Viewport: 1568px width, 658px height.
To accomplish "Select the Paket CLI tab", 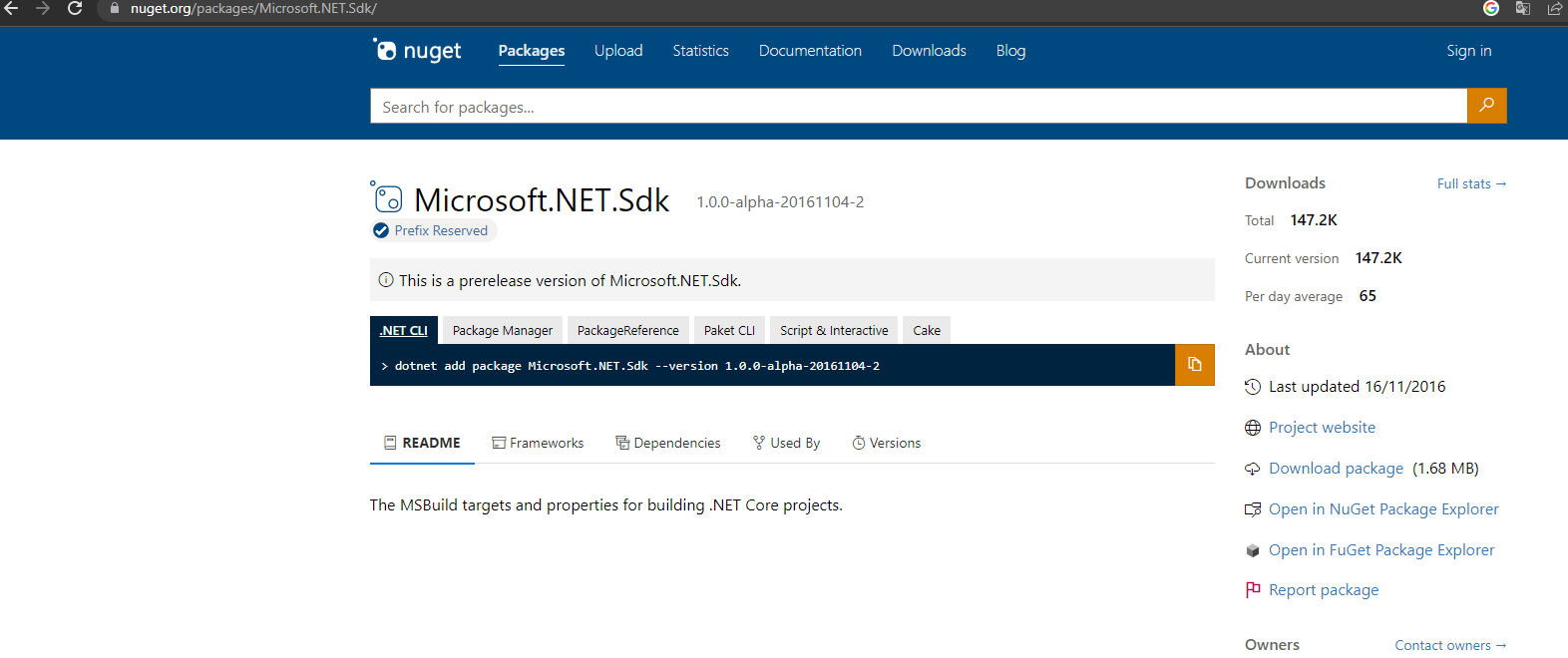I will tap(729, 330).
